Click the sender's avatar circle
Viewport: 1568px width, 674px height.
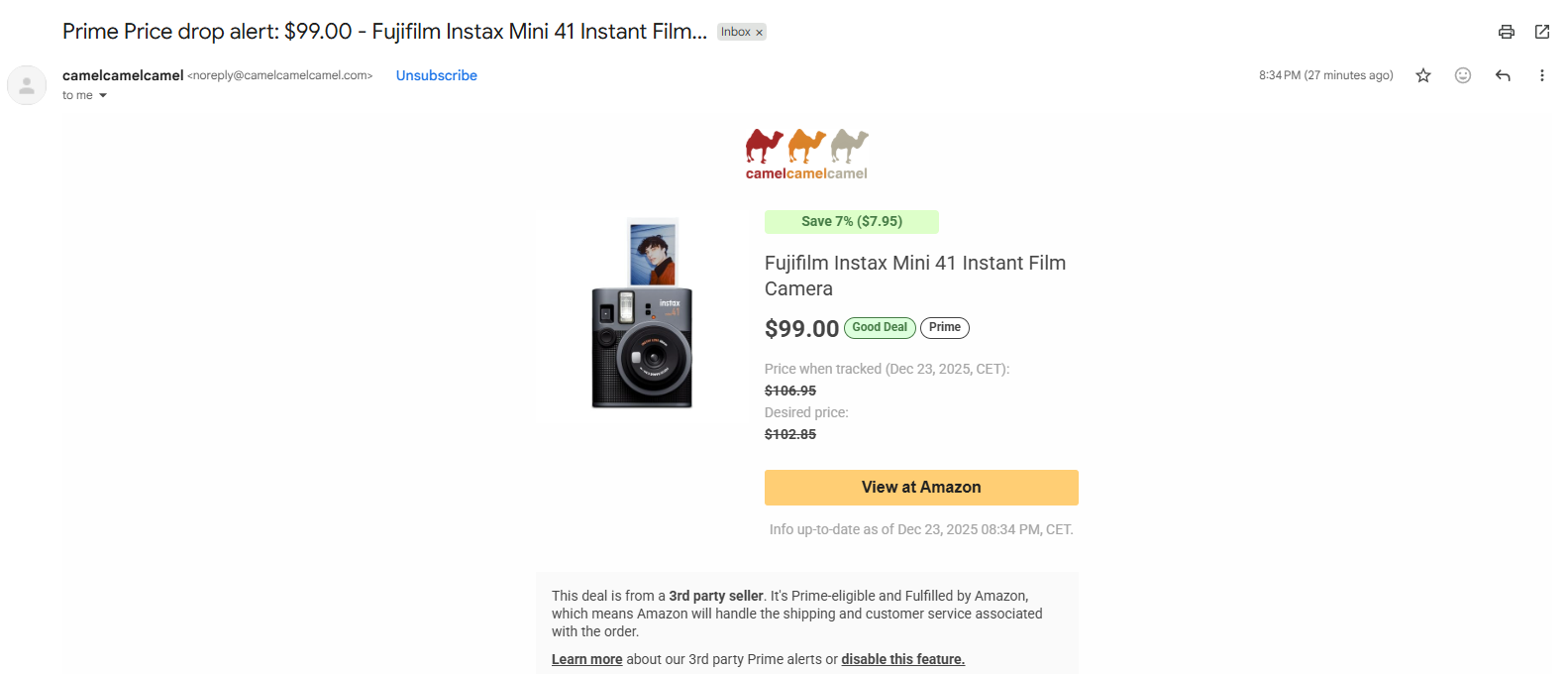pyautogui.click(x=26, y=84)
